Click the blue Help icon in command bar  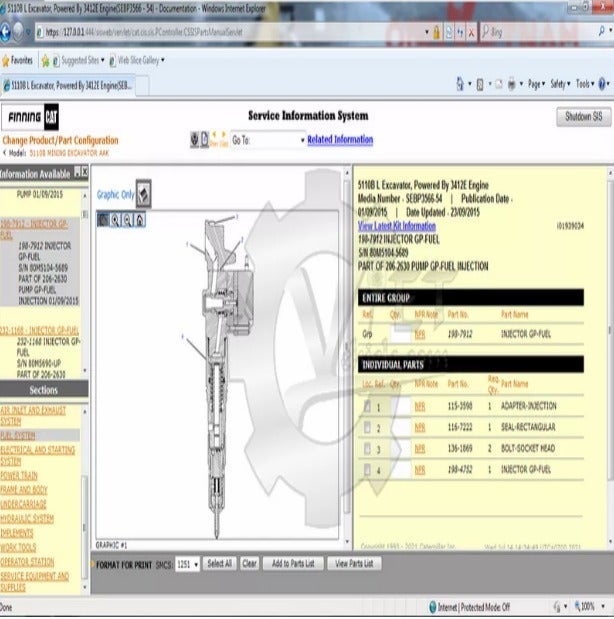point(602,84)
